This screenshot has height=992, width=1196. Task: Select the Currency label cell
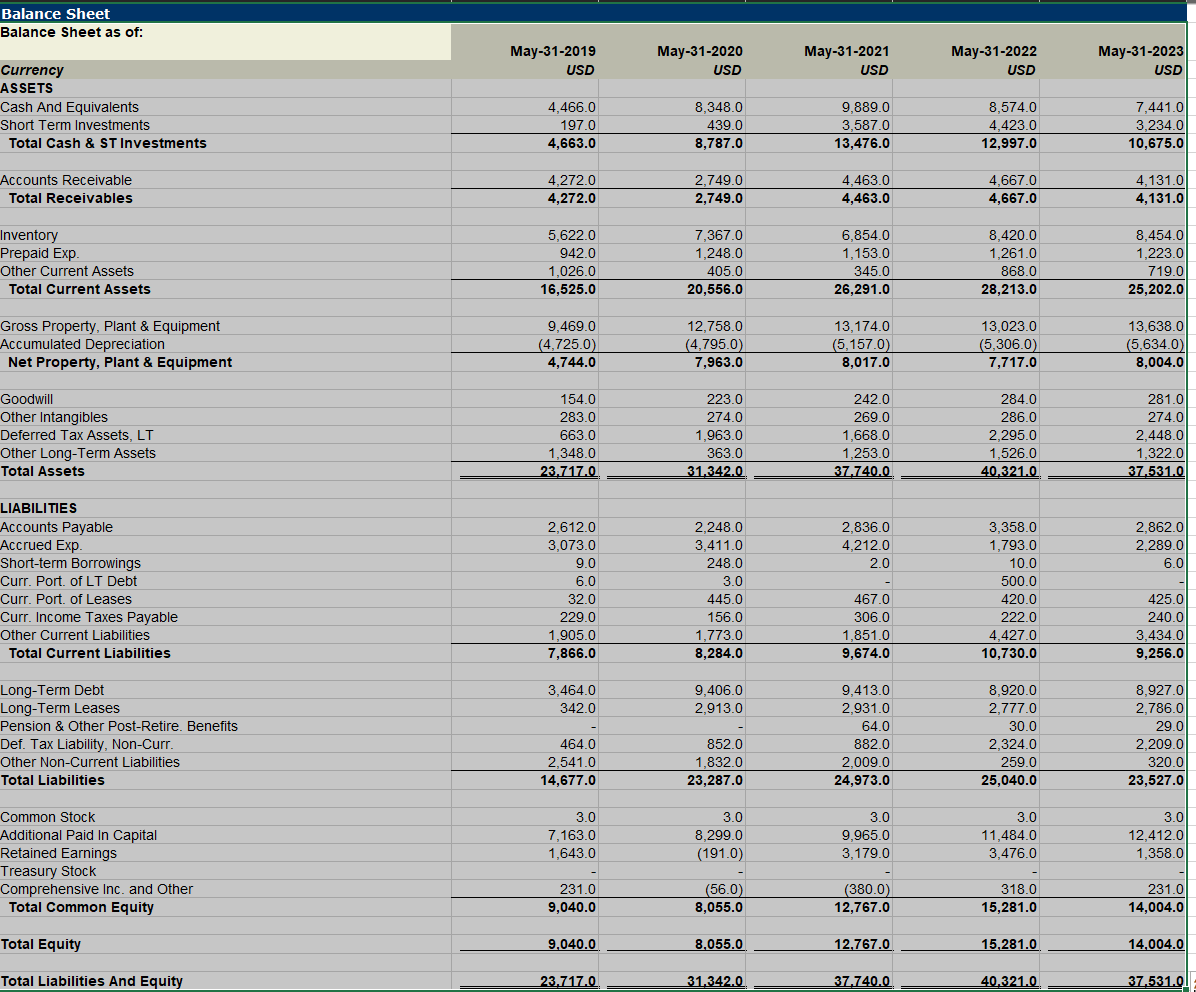pos(33,70)
